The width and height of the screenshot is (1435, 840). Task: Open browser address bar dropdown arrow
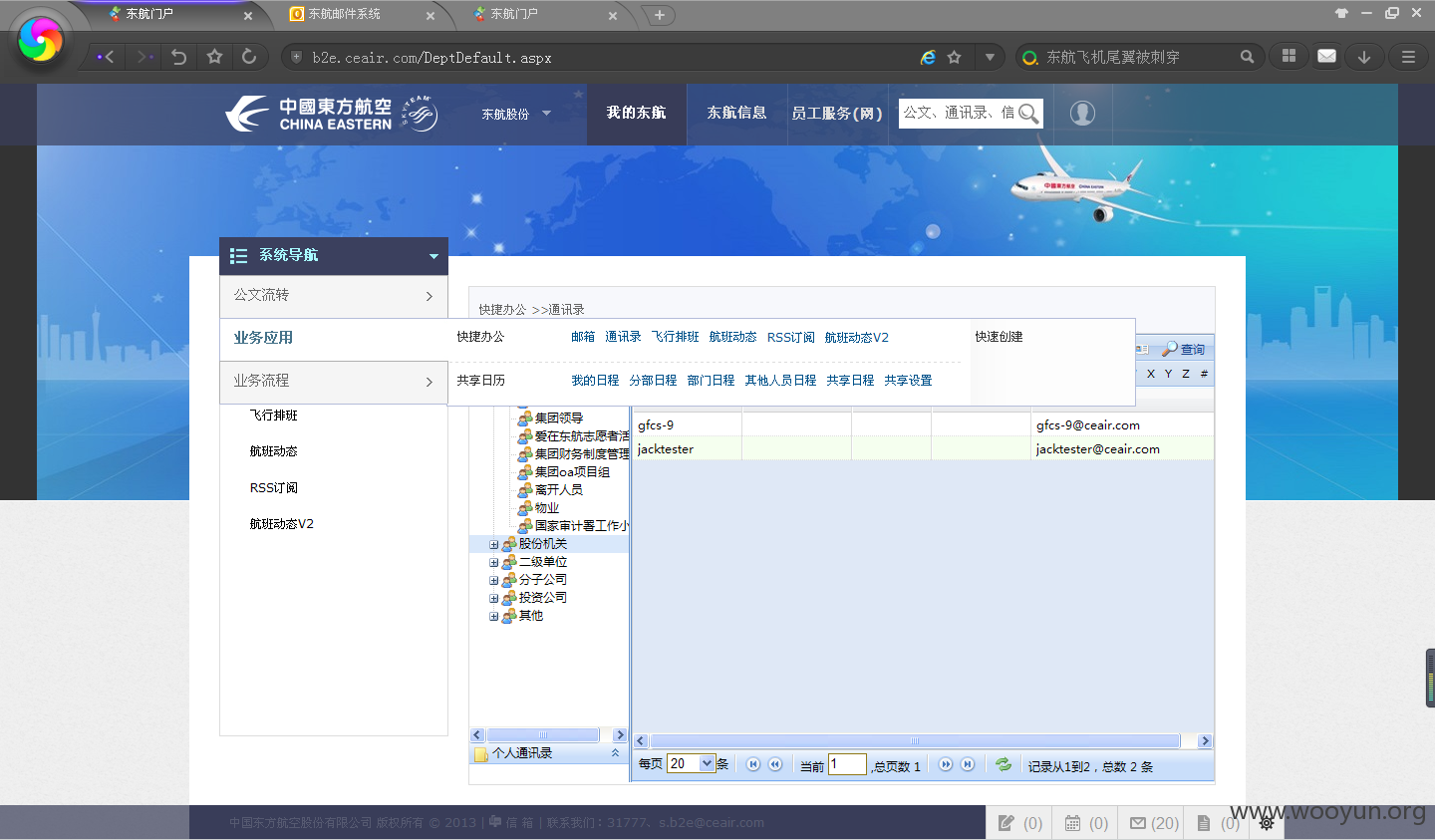[x=990, y=57]
